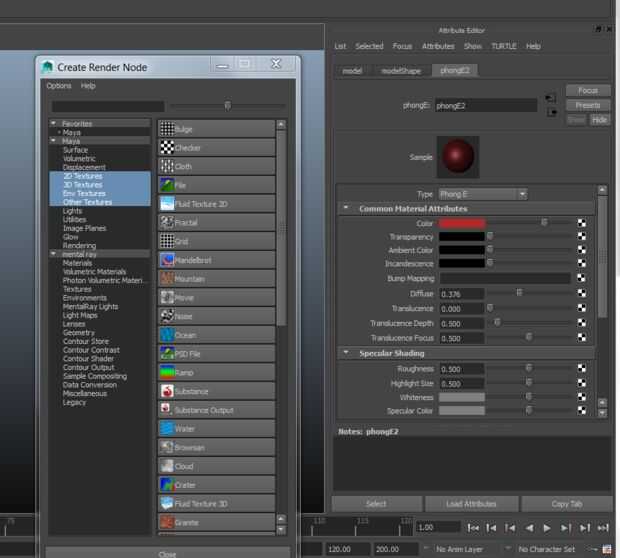Image resolution: width=620 pixels, height=558 pixels.
Task: Click the map button next to Roughness
Action: point(582,369)
